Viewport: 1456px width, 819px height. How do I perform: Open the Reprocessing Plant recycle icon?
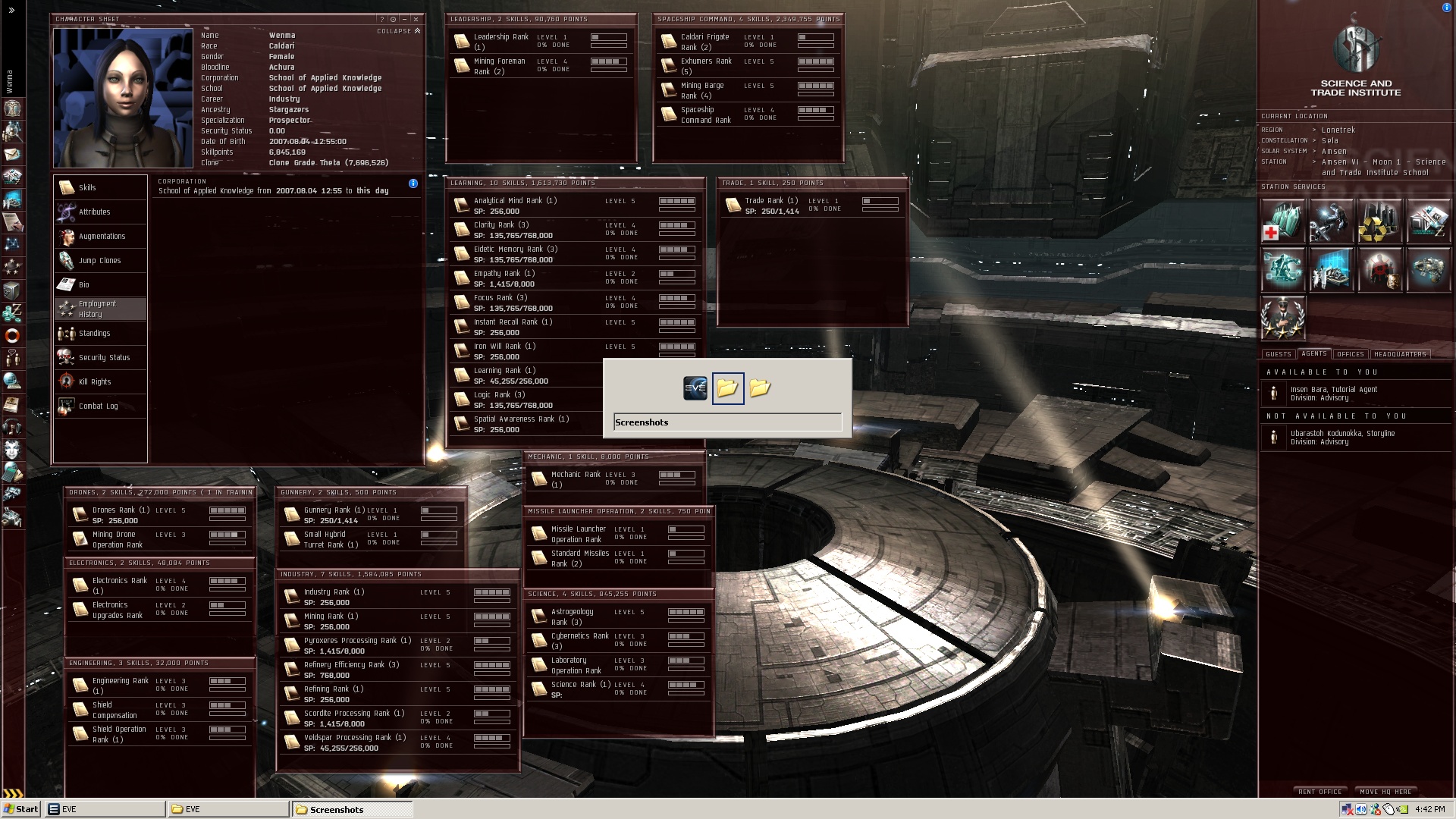point(1379,221)
